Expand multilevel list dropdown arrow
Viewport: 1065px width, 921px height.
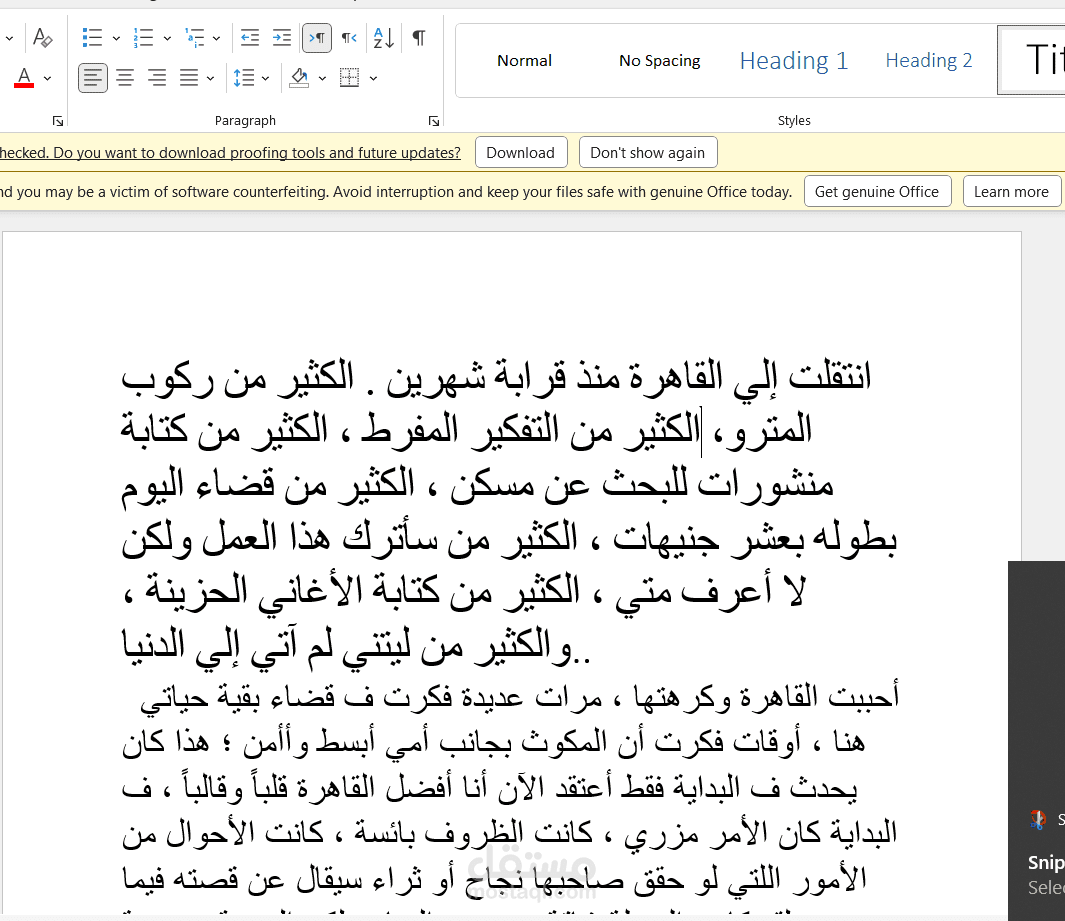tap(217, 38)
